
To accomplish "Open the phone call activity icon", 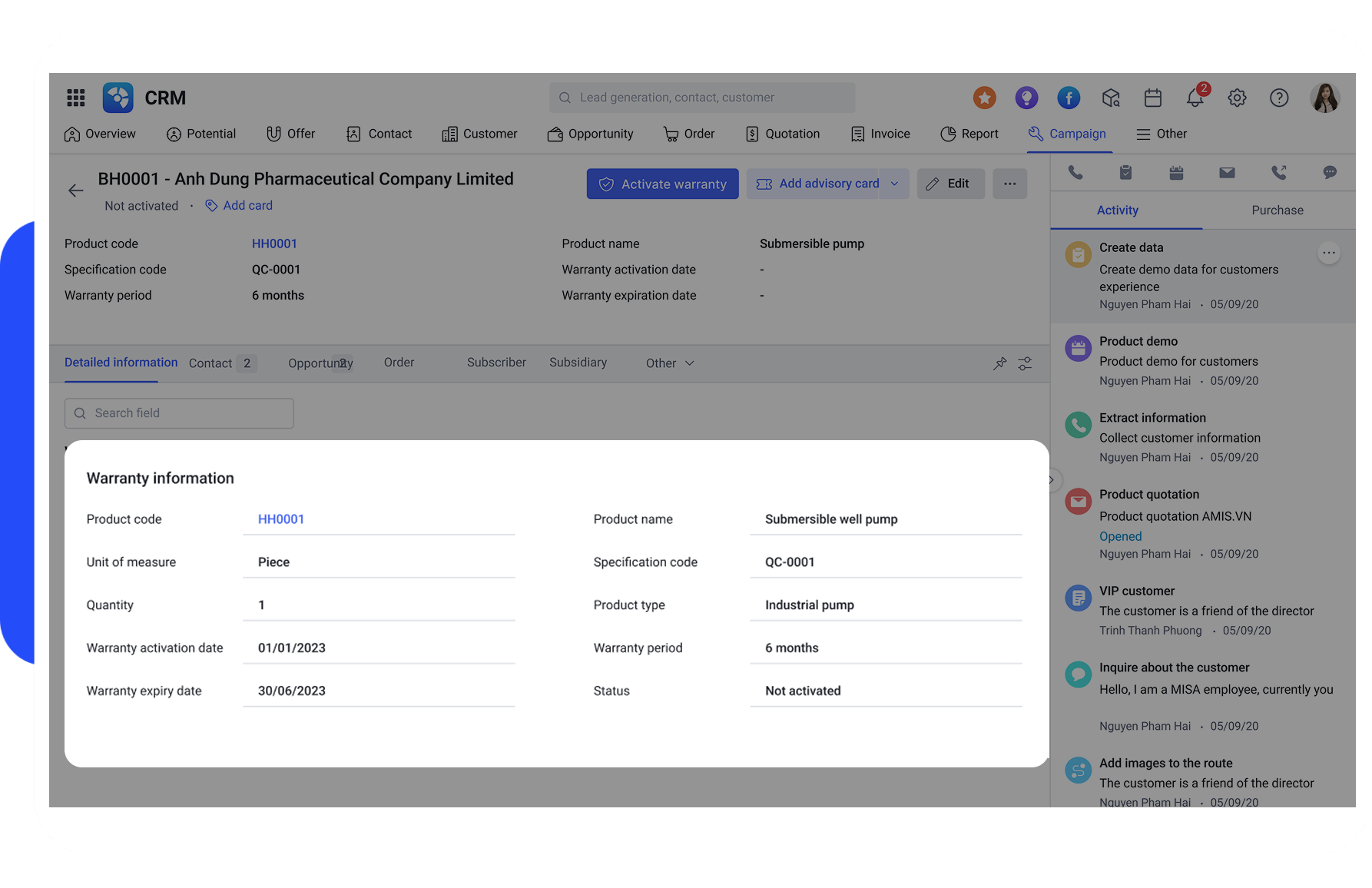I will pos(1075,172).
